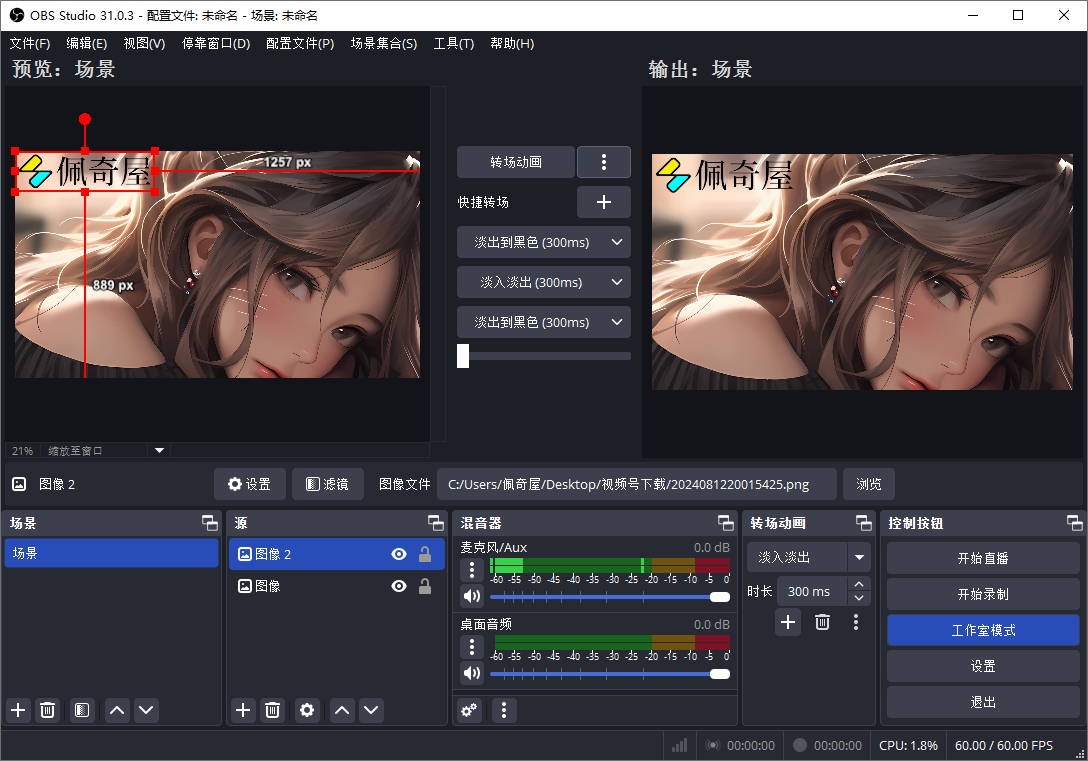Open the 配置文件(P) menu

pos(300,43)
